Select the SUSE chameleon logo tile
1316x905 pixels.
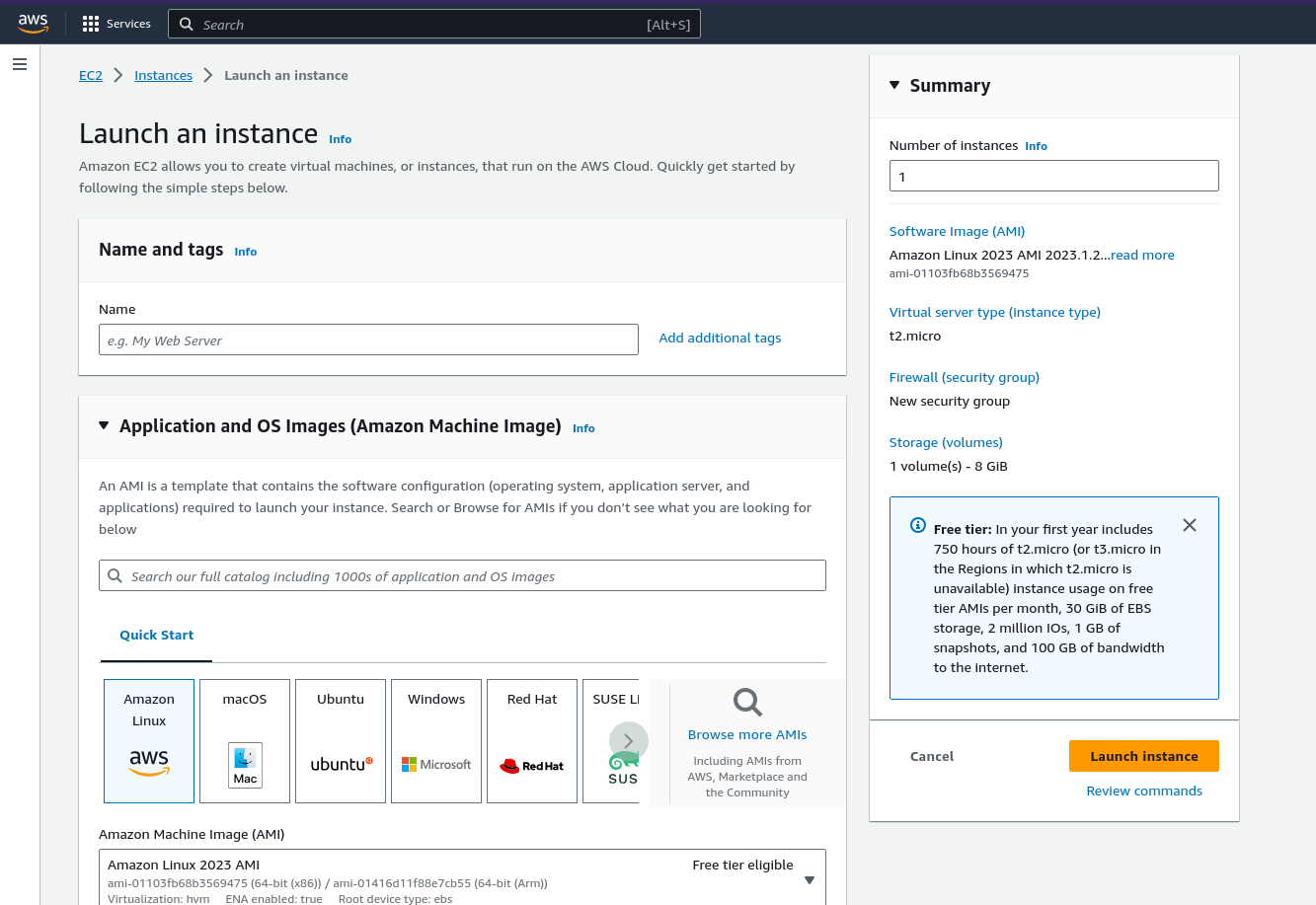tap(624, 765)
